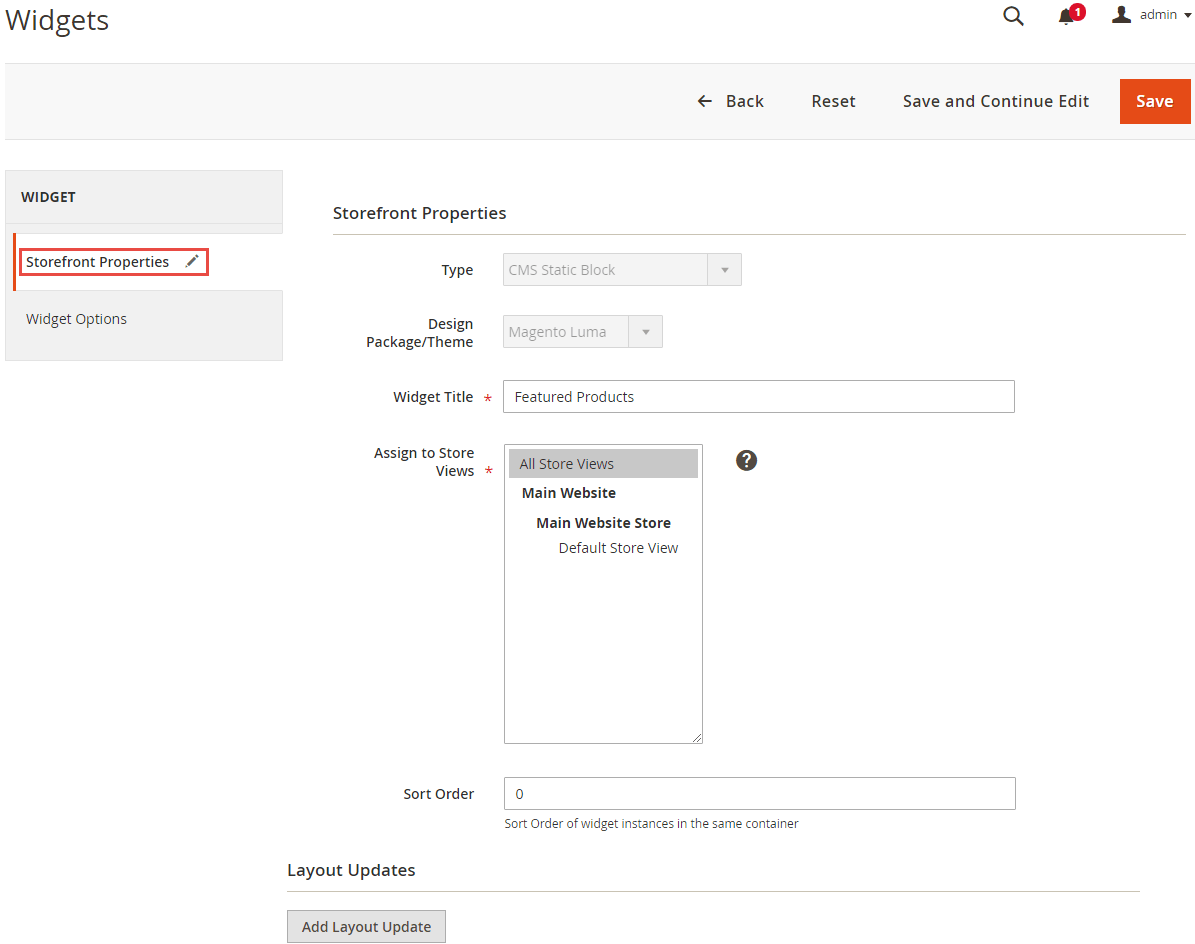Click the orange Save button

pyautogui.click(x=1154, y=101)
